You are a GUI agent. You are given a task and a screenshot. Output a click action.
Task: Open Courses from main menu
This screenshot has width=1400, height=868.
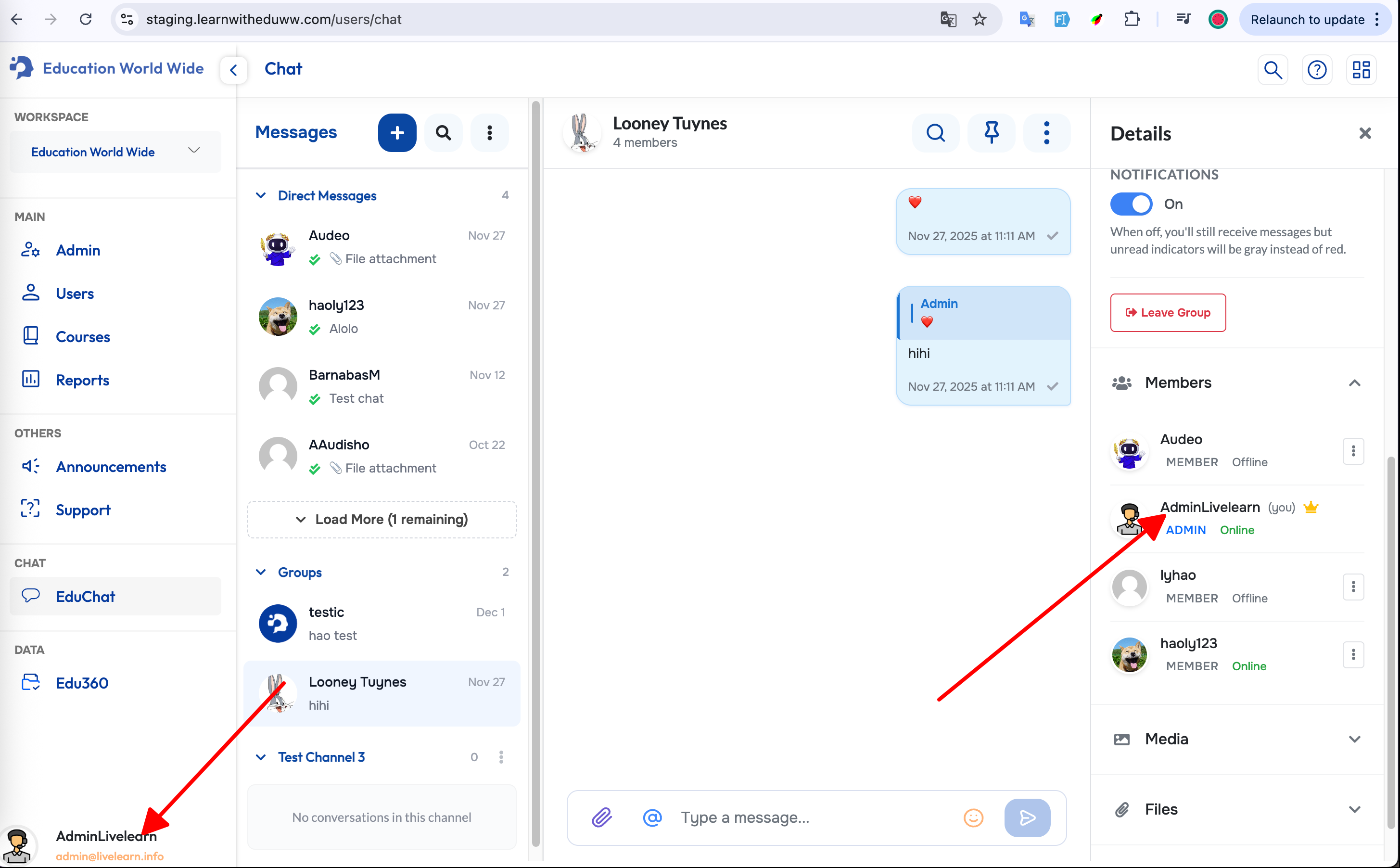click(x=83, y=337)
